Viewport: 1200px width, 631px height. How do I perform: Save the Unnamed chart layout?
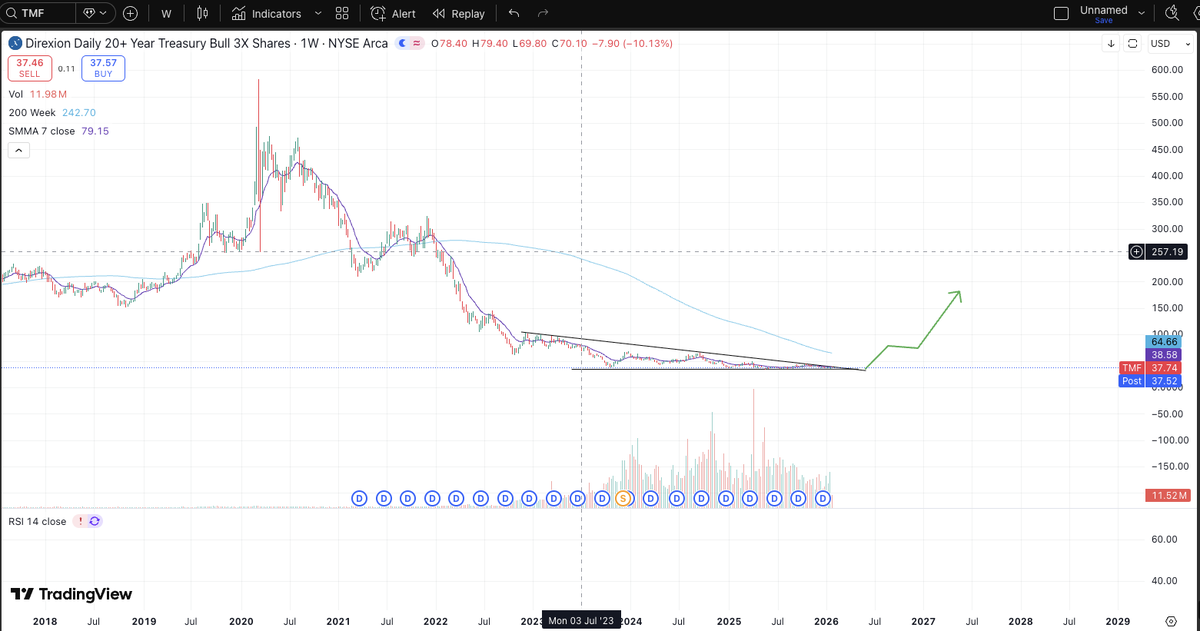(1103, 21)
